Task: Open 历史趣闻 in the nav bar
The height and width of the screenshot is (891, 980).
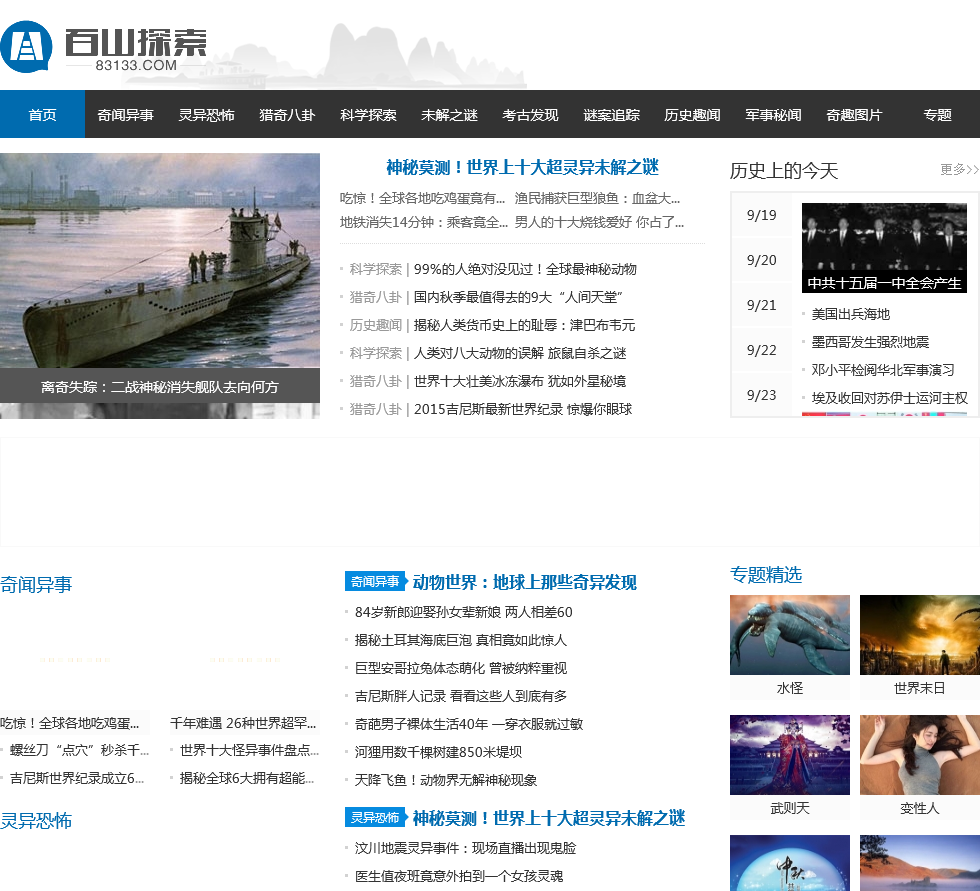Action: click(x=692, y=115)
